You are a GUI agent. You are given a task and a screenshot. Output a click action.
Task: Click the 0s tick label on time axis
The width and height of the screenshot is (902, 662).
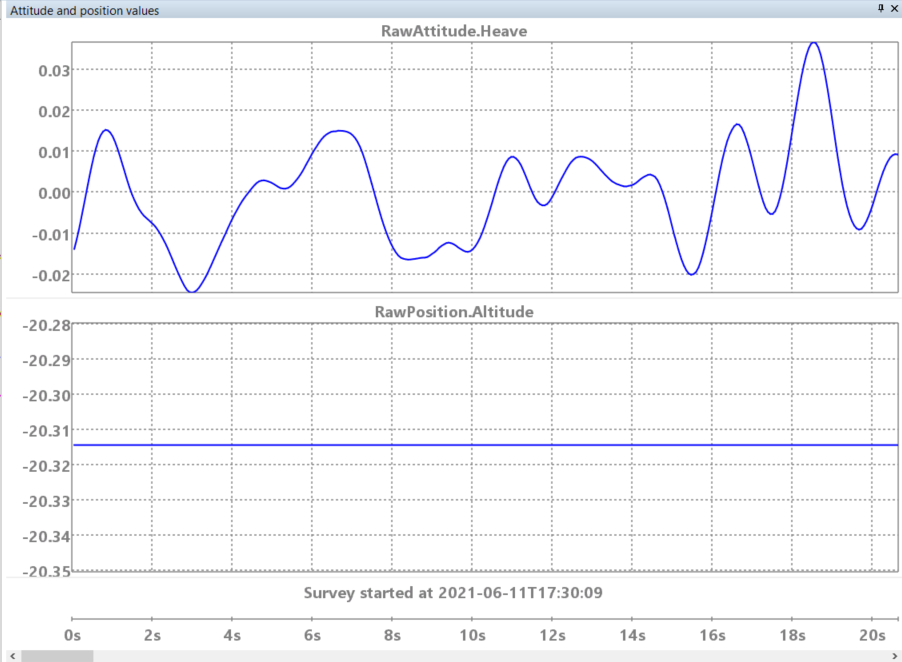coord(72,636)
